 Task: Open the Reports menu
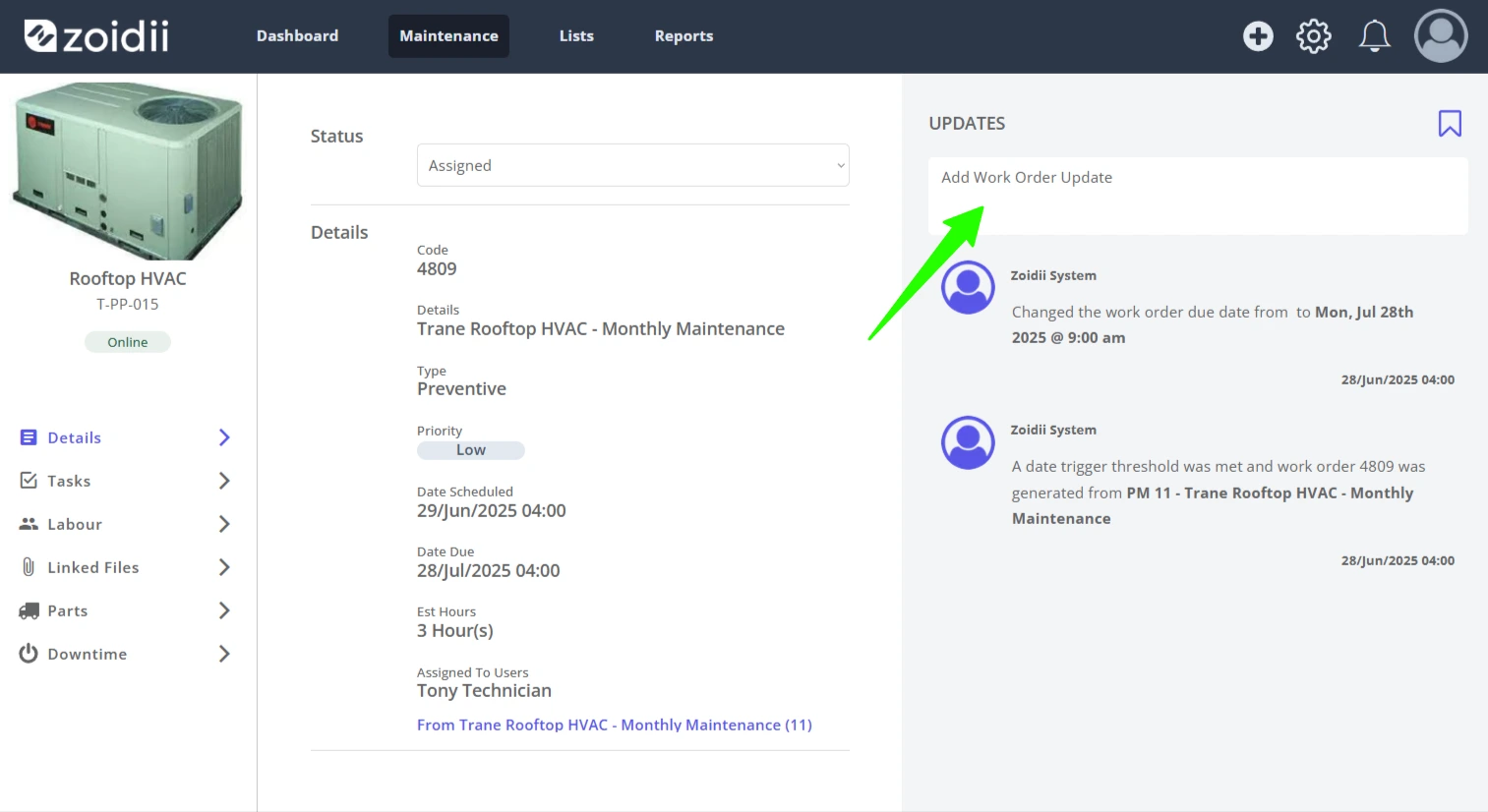[684, 36]
